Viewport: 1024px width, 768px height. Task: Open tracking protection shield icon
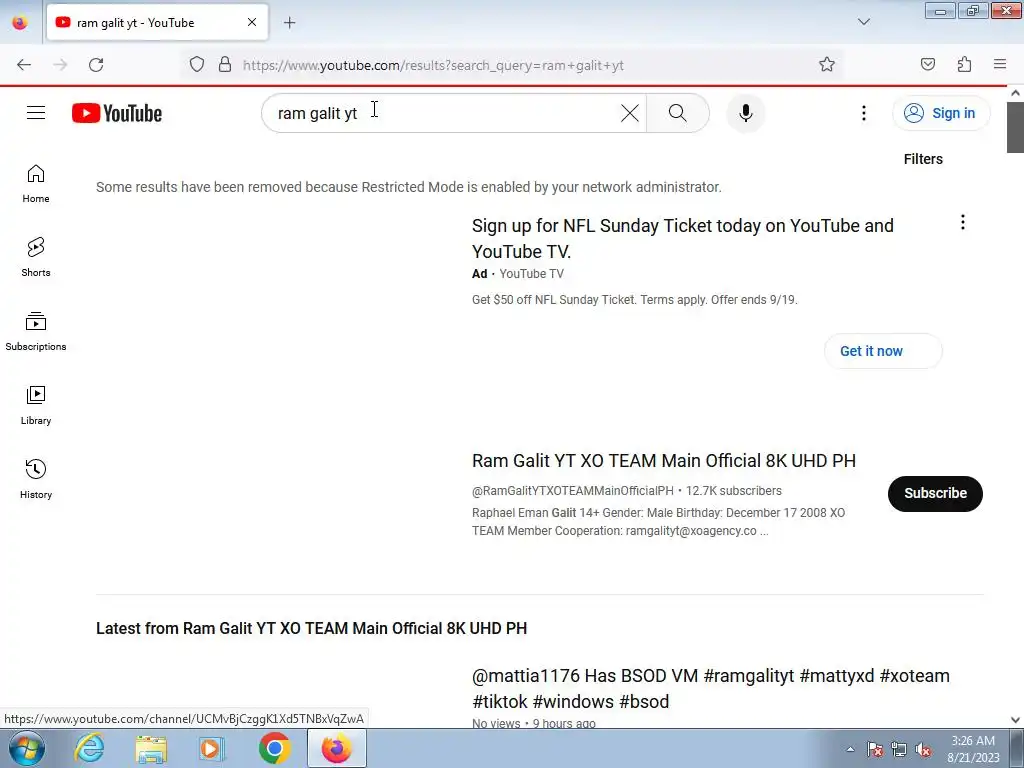(197, 65)
